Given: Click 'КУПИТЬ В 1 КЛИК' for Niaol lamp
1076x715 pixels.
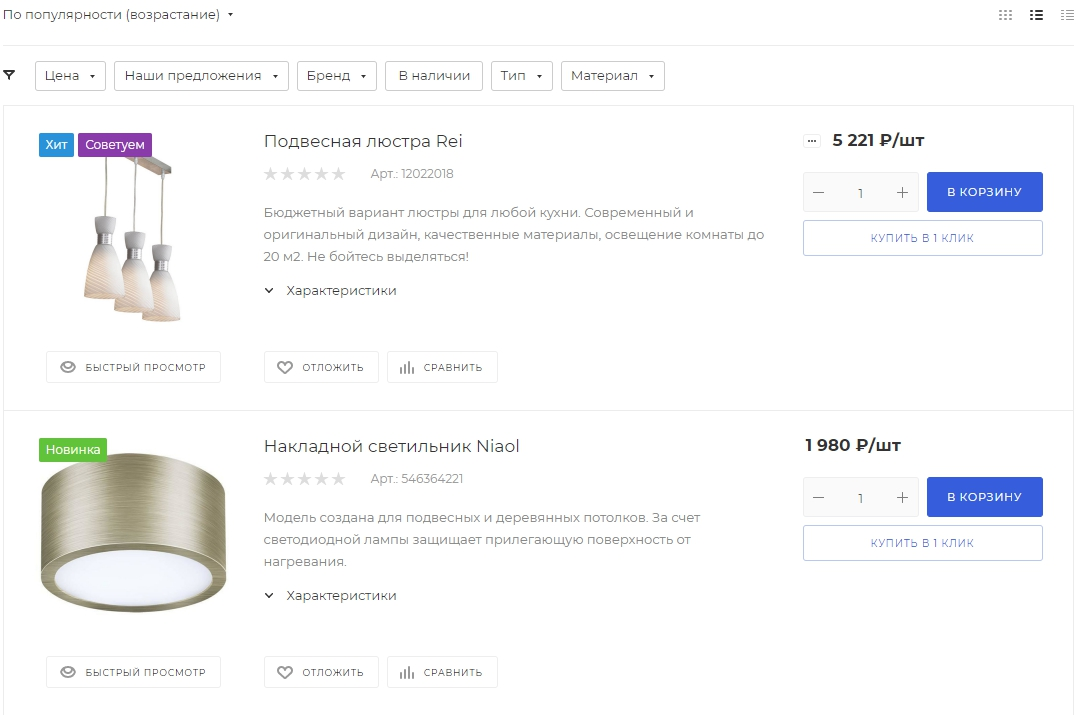Looking at the screenshot, I should (921, 543).
